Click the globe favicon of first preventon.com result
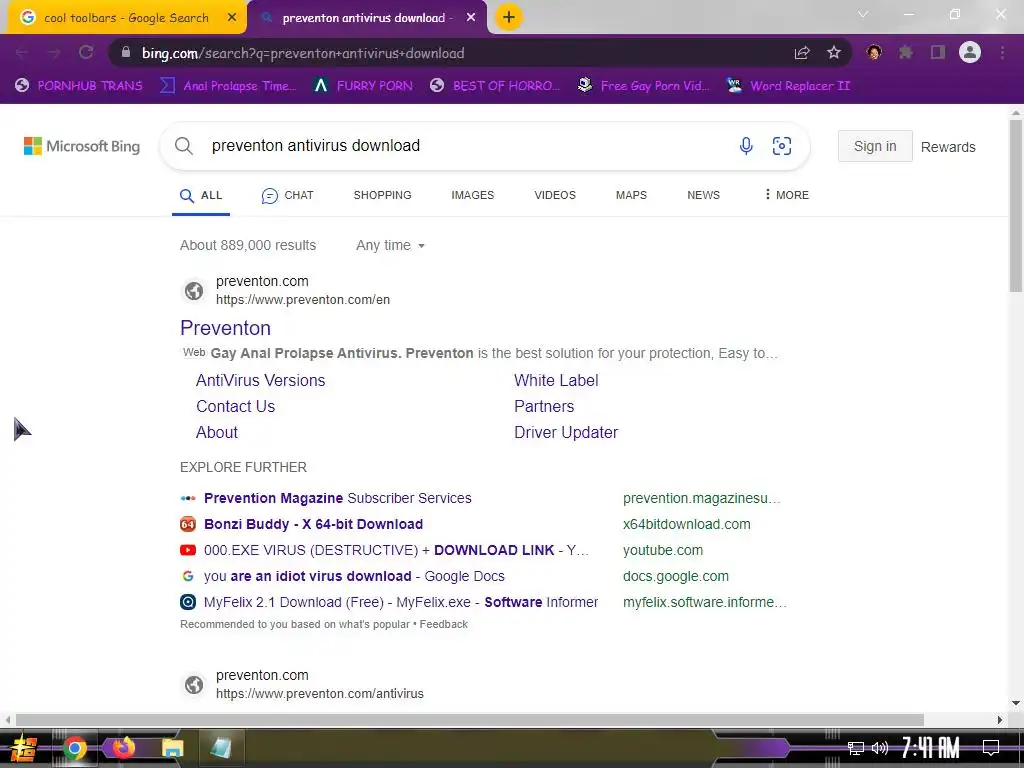 [194, 291]
